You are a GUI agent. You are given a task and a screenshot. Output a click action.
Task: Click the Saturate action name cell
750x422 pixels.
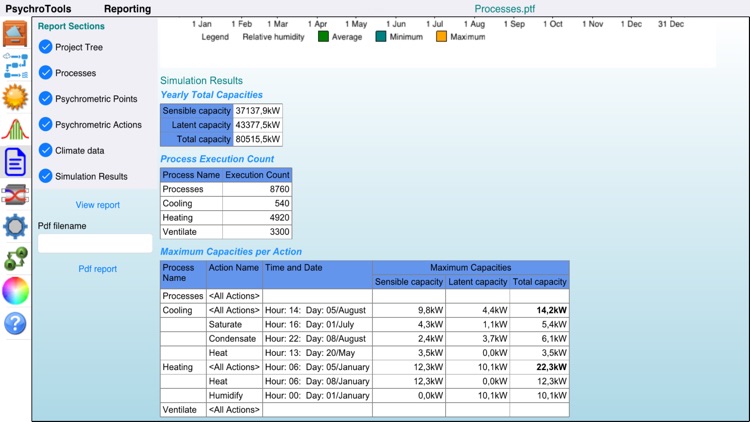[234, 324]
